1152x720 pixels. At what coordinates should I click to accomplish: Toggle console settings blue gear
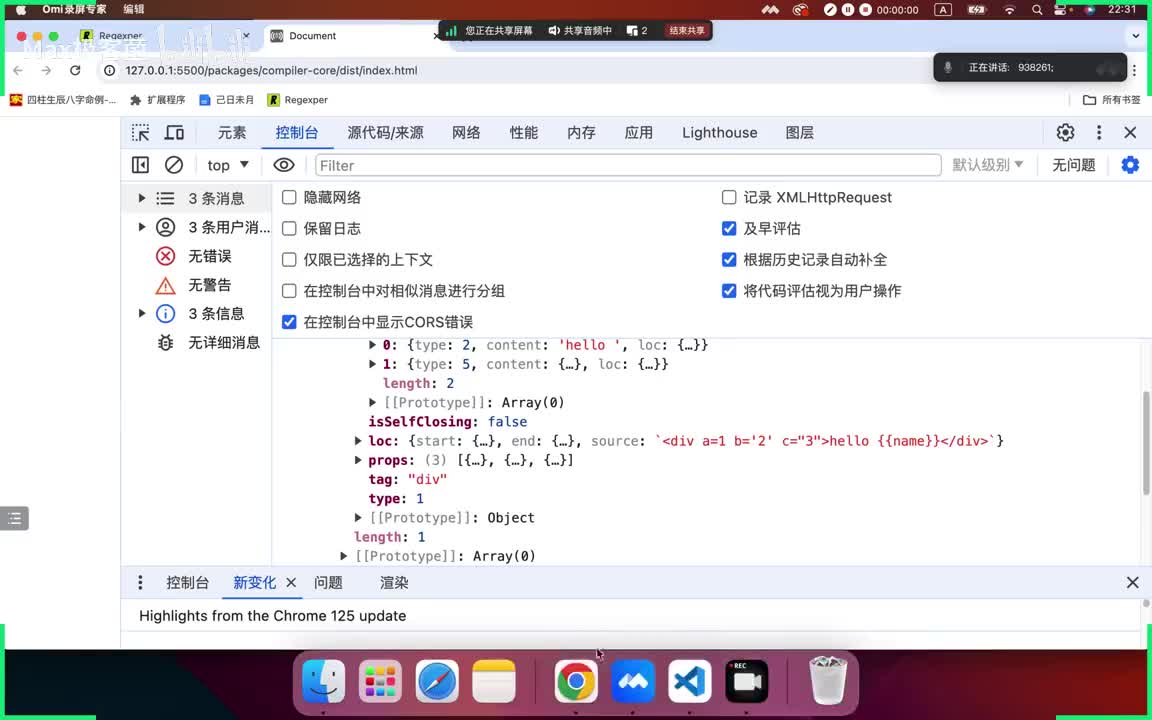point(1130,165)
